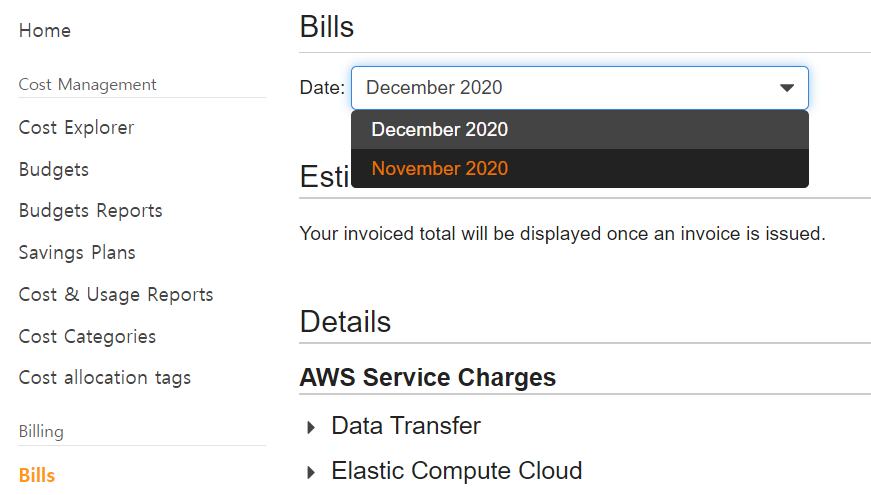Click the Cost Management section header
This screenshot has width=871, height=495.
88,85
